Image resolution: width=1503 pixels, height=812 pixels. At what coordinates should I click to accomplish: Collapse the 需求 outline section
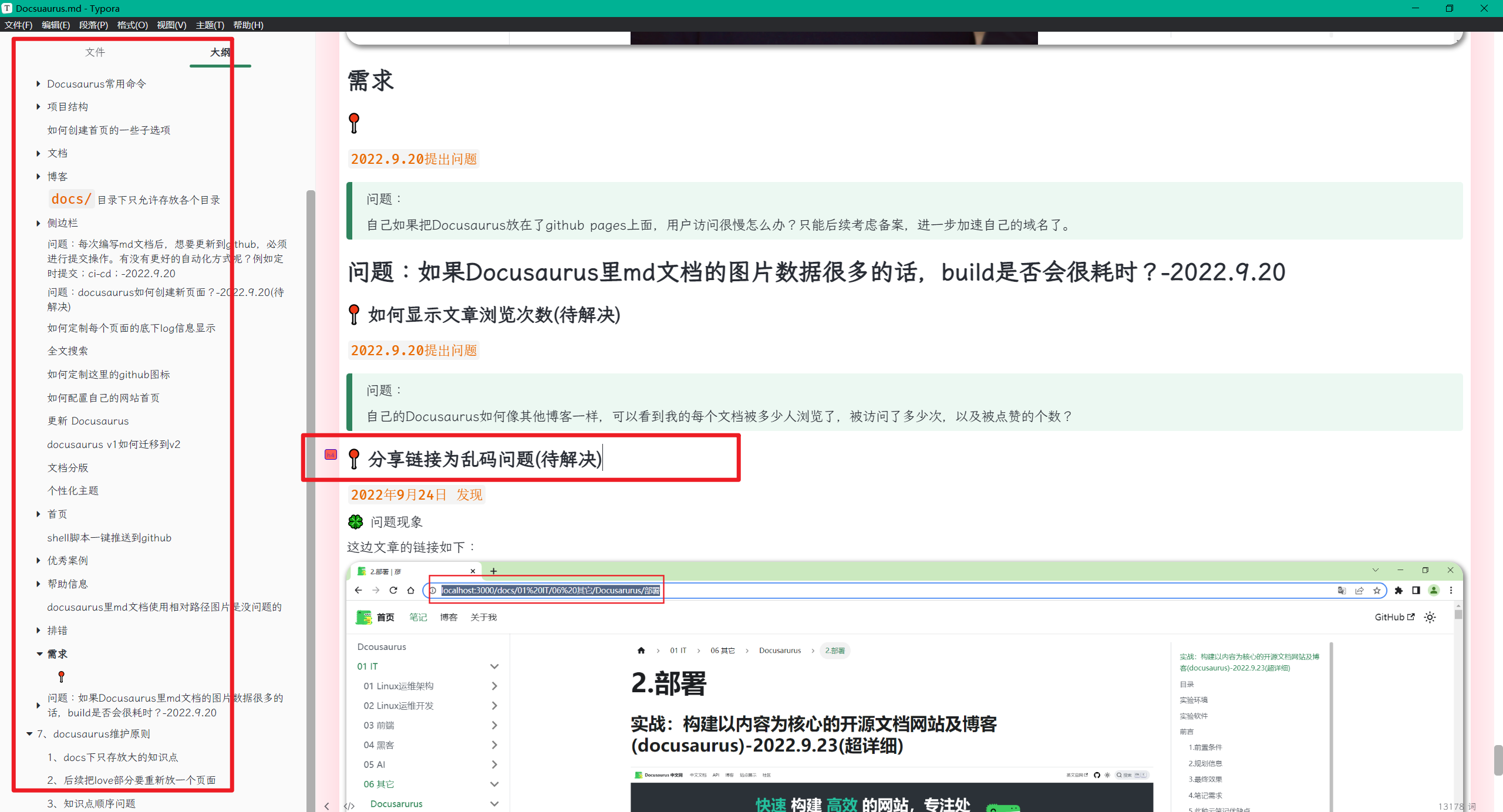[x=39, y=654]
